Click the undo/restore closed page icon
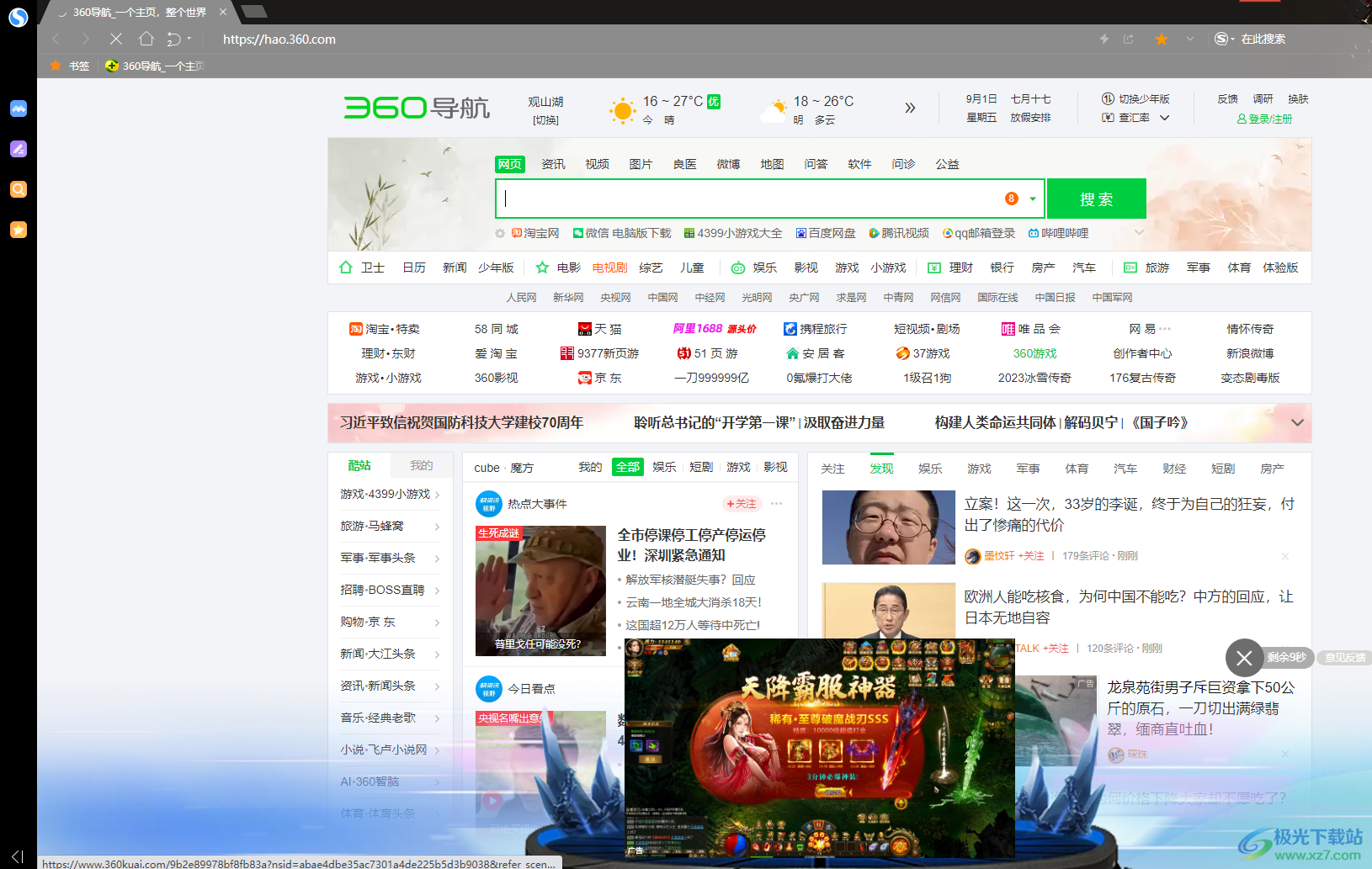The height and width of the screenshot is (869, 1372). (x=173, y=39)
